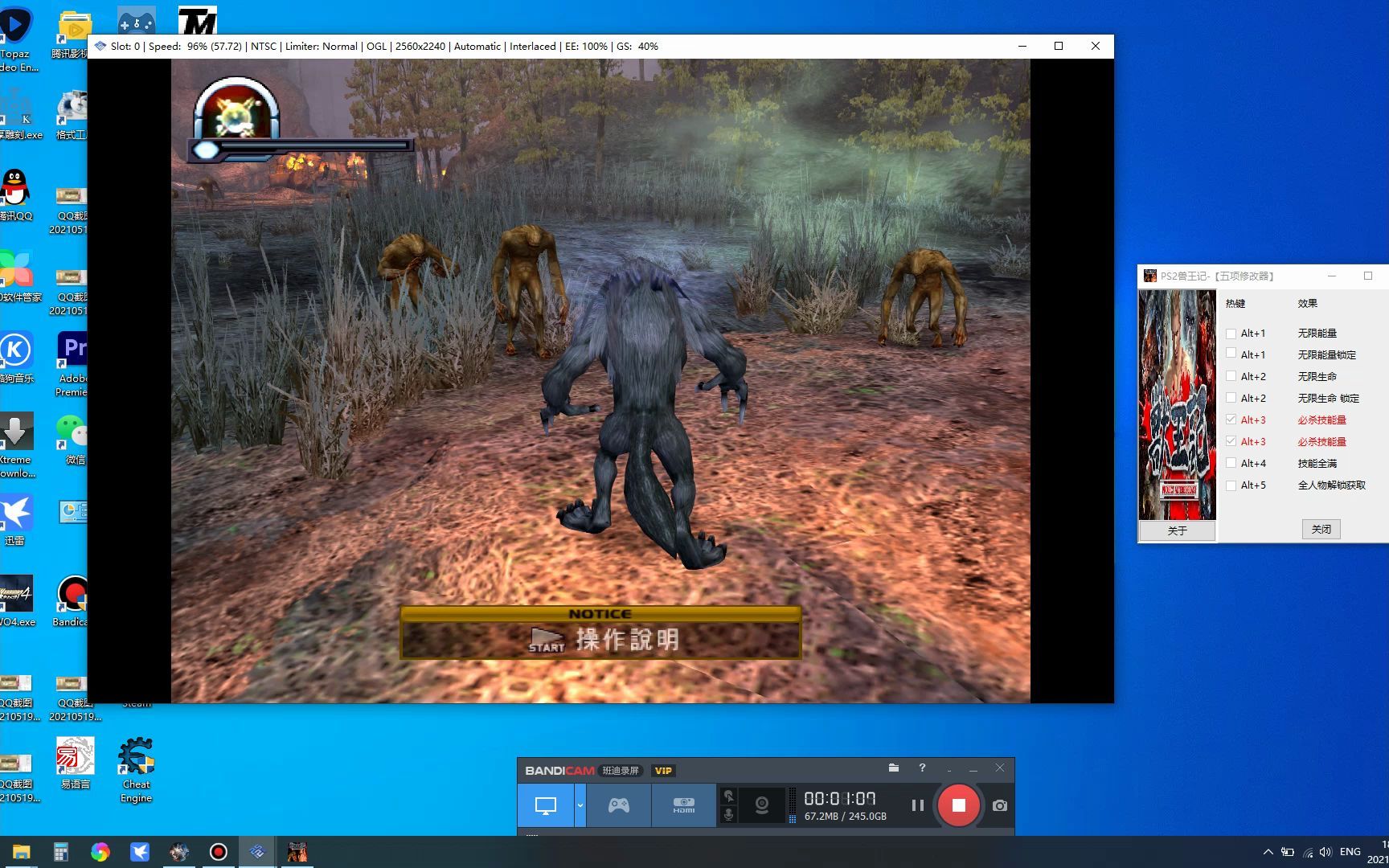Open File Explorer from taskbar

point(21,852)
